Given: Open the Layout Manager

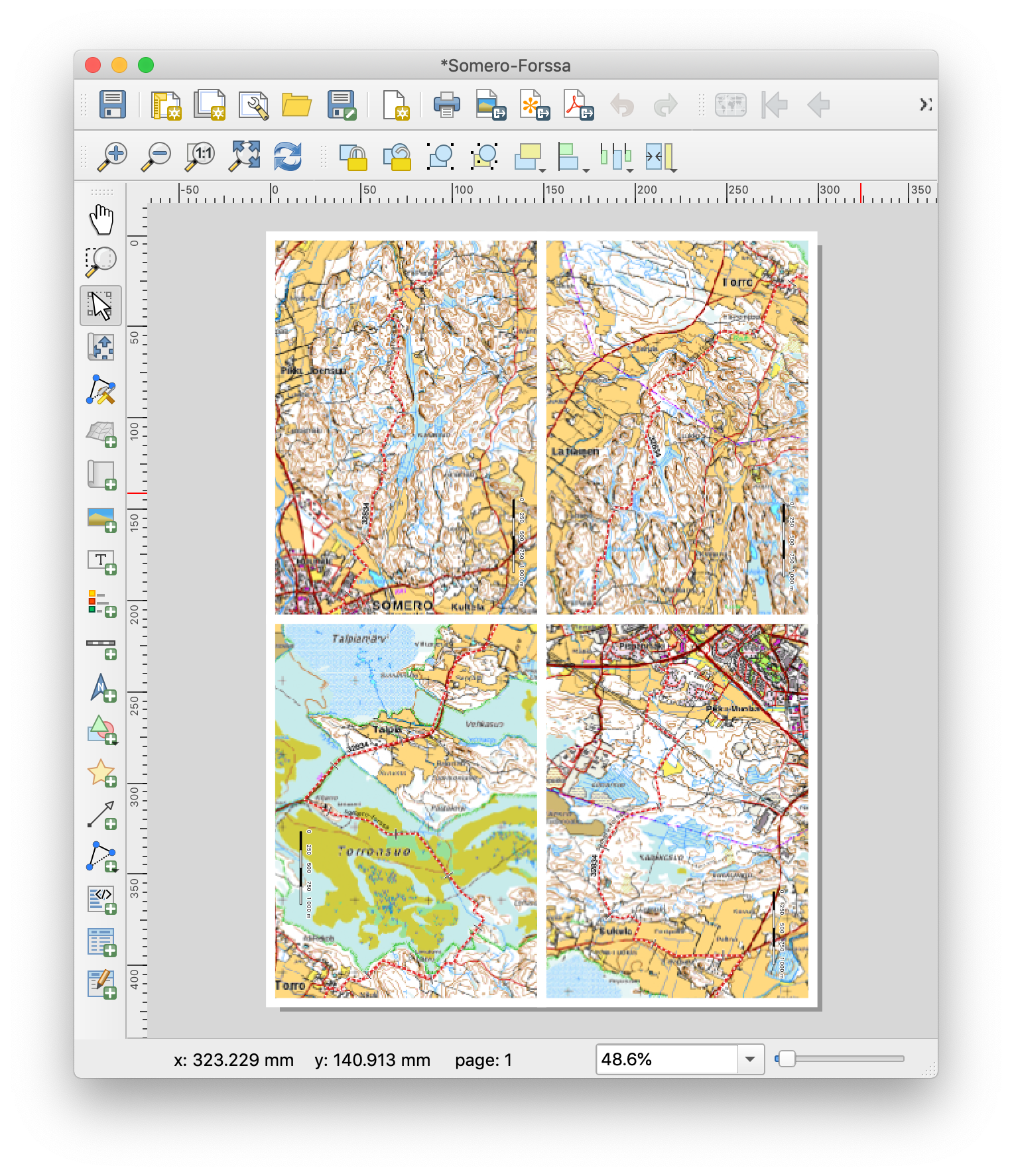Looking at the screenshot, I should point(253,105).
